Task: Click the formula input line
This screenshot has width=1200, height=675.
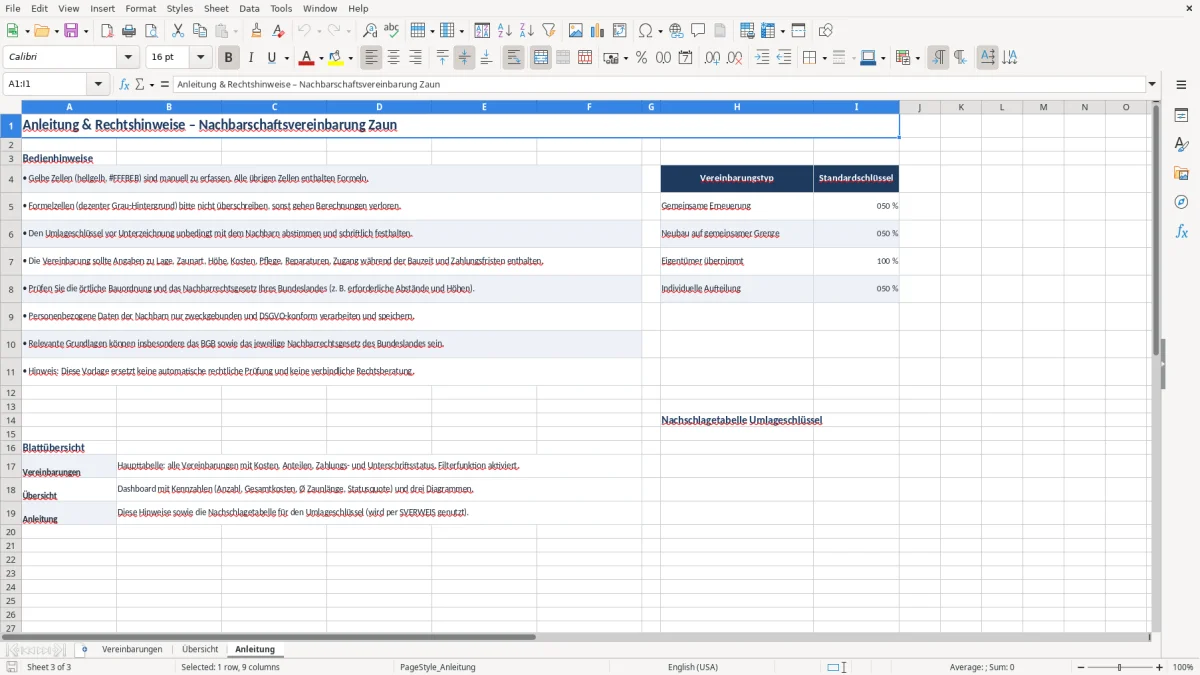Action: [x=658, y=85]
